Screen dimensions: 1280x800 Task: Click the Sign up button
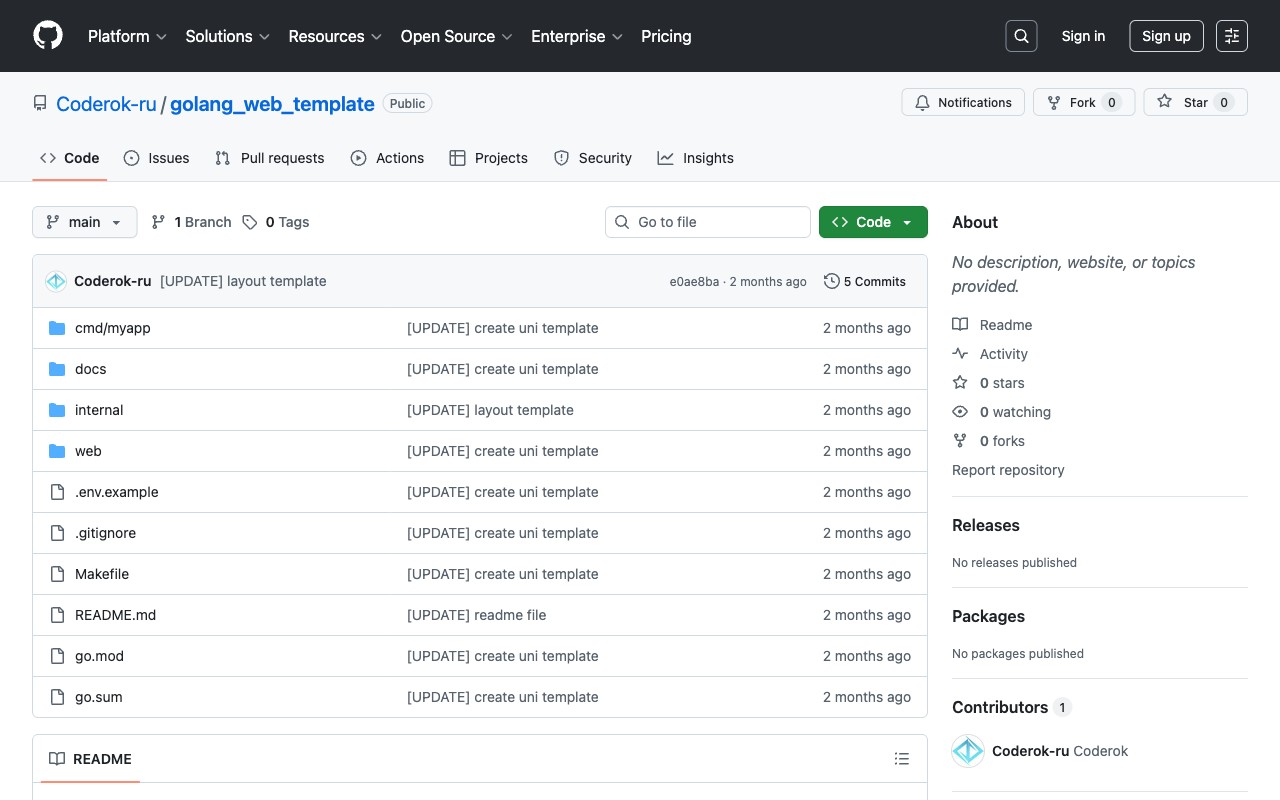[x=1166, y=36]
